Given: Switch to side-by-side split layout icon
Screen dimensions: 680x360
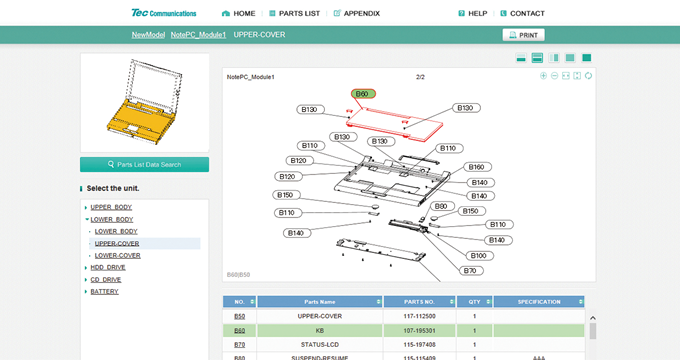Looking at the screenshot, I should click(554, 58).
